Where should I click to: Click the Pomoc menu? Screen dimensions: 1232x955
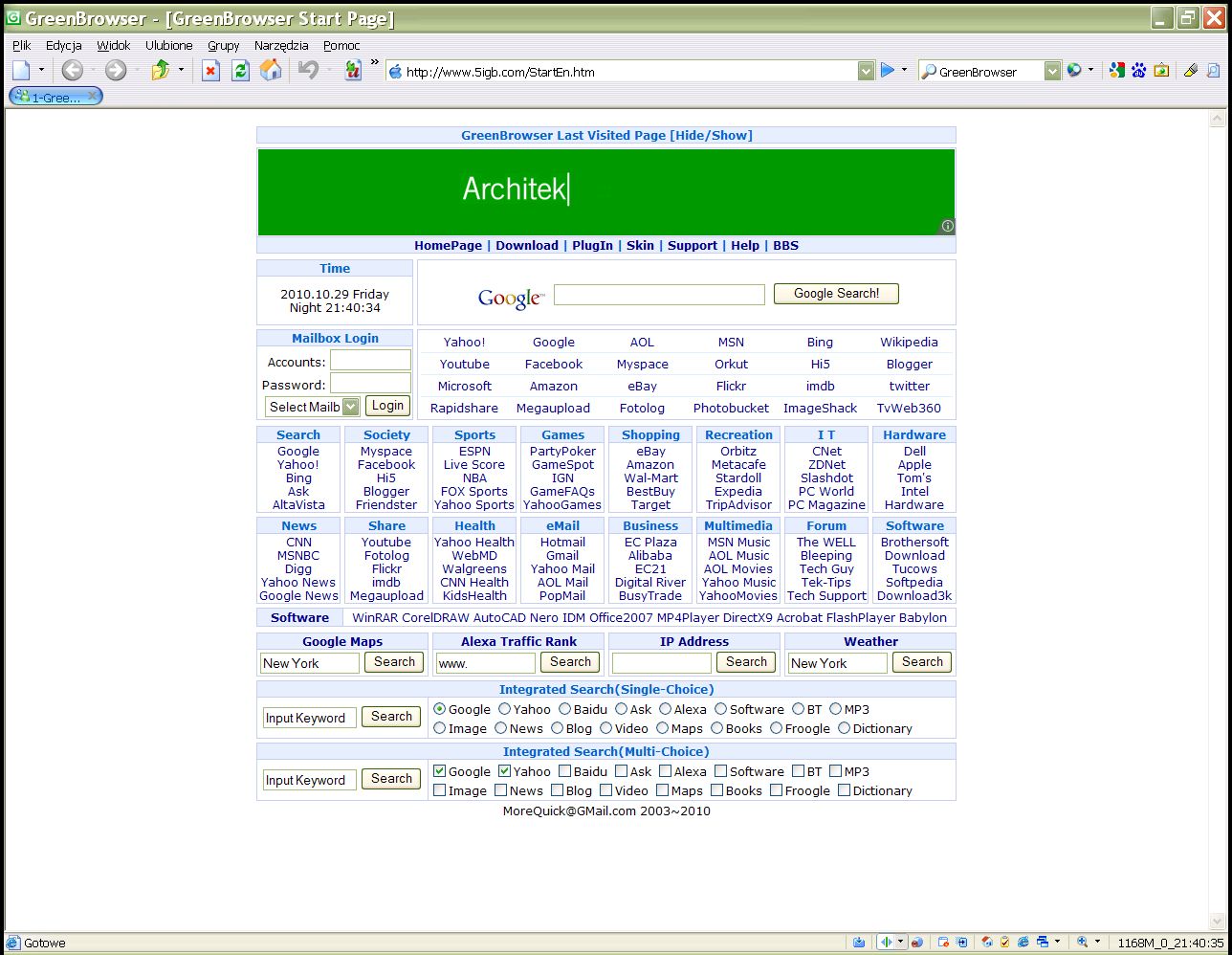pyautogui.click(x=341, y=45)
